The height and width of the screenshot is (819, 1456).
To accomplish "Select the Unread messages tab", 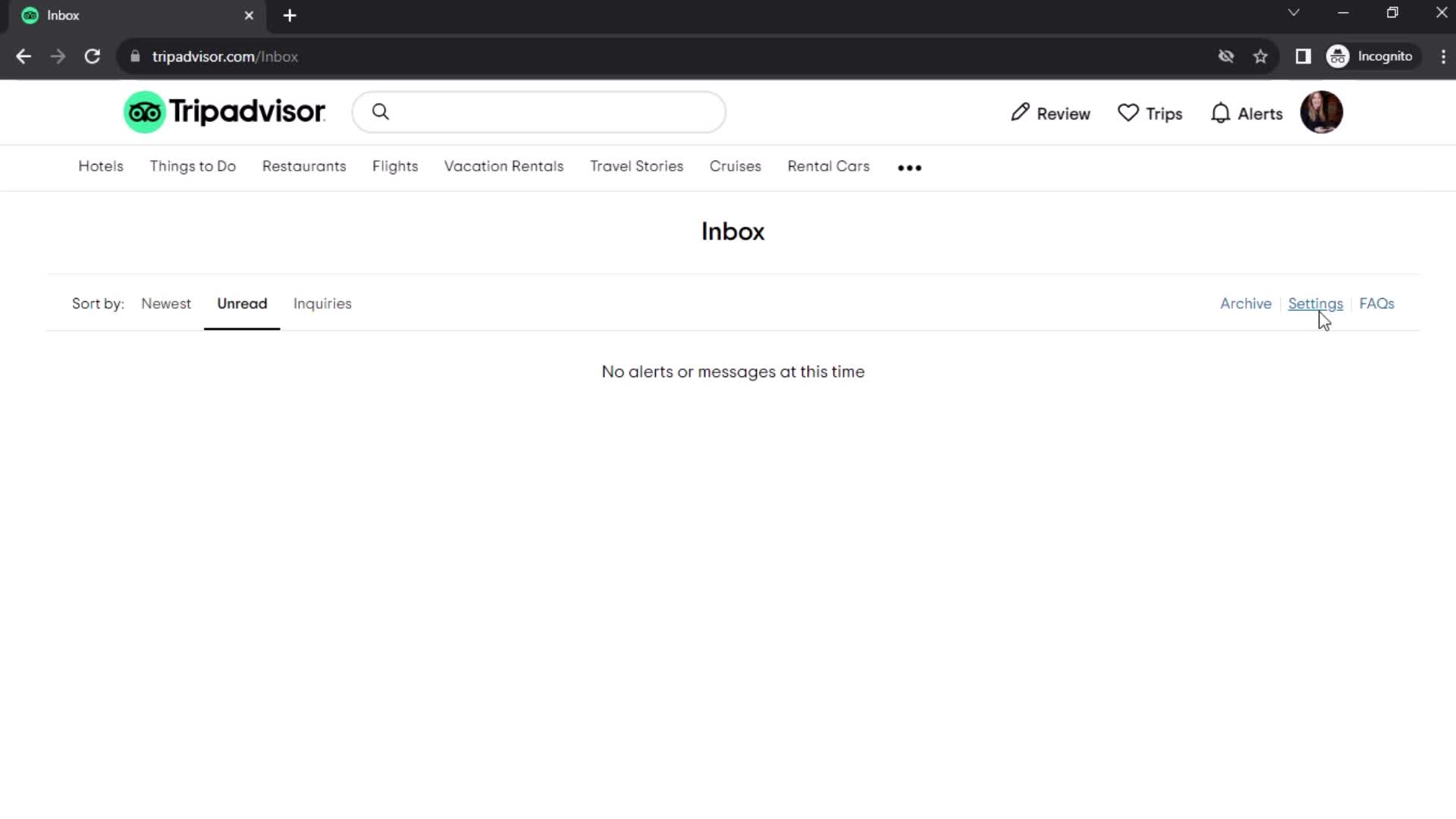I will click(x=241, y=303).
